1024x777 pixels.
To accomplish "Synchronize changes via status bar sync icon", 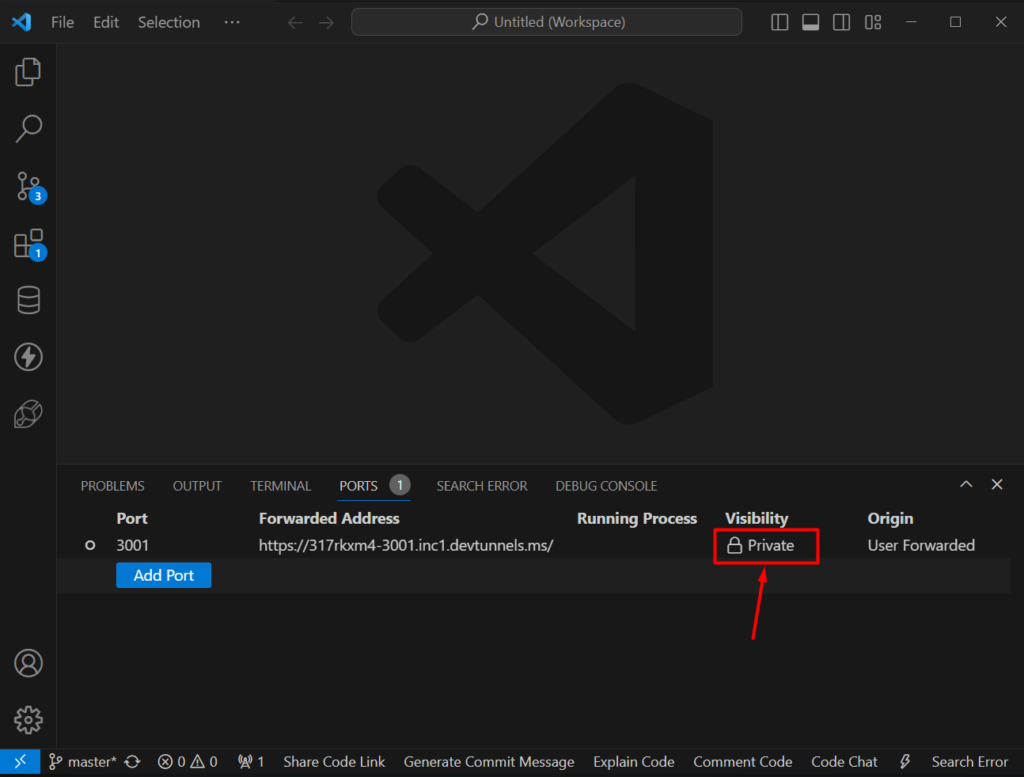I will pyautogui.click(x=133, y=762).
